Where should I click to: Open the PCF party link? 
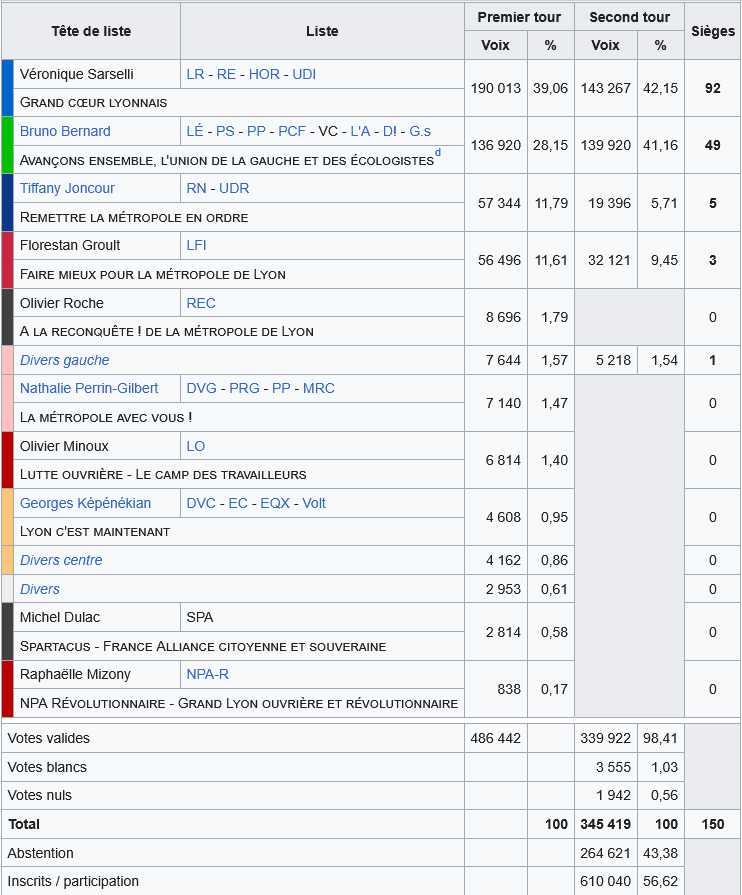pos(292,131)
